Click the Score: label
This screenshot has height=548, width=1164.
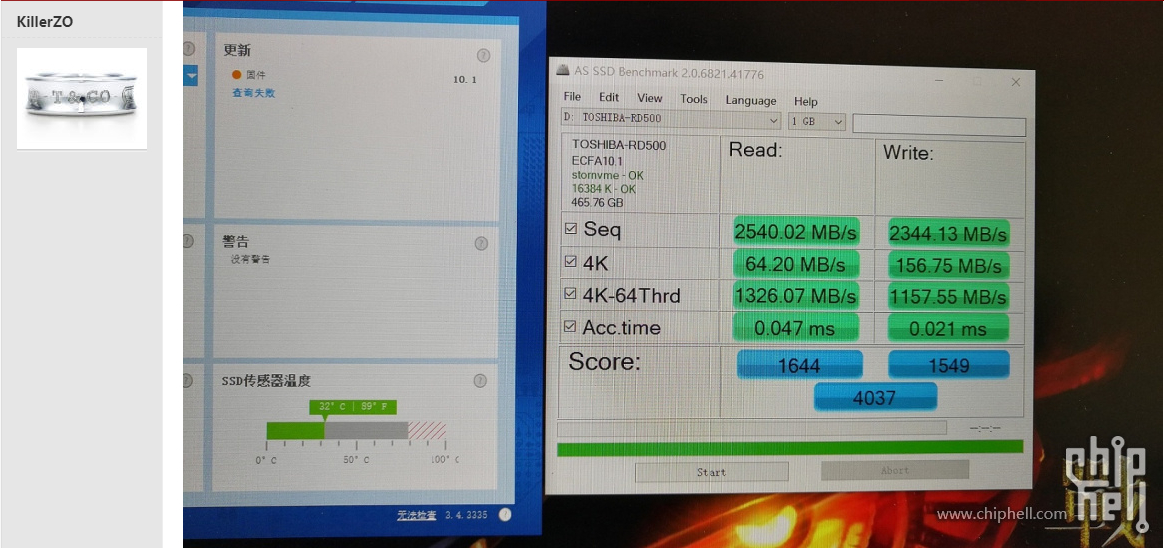point(604,362)
